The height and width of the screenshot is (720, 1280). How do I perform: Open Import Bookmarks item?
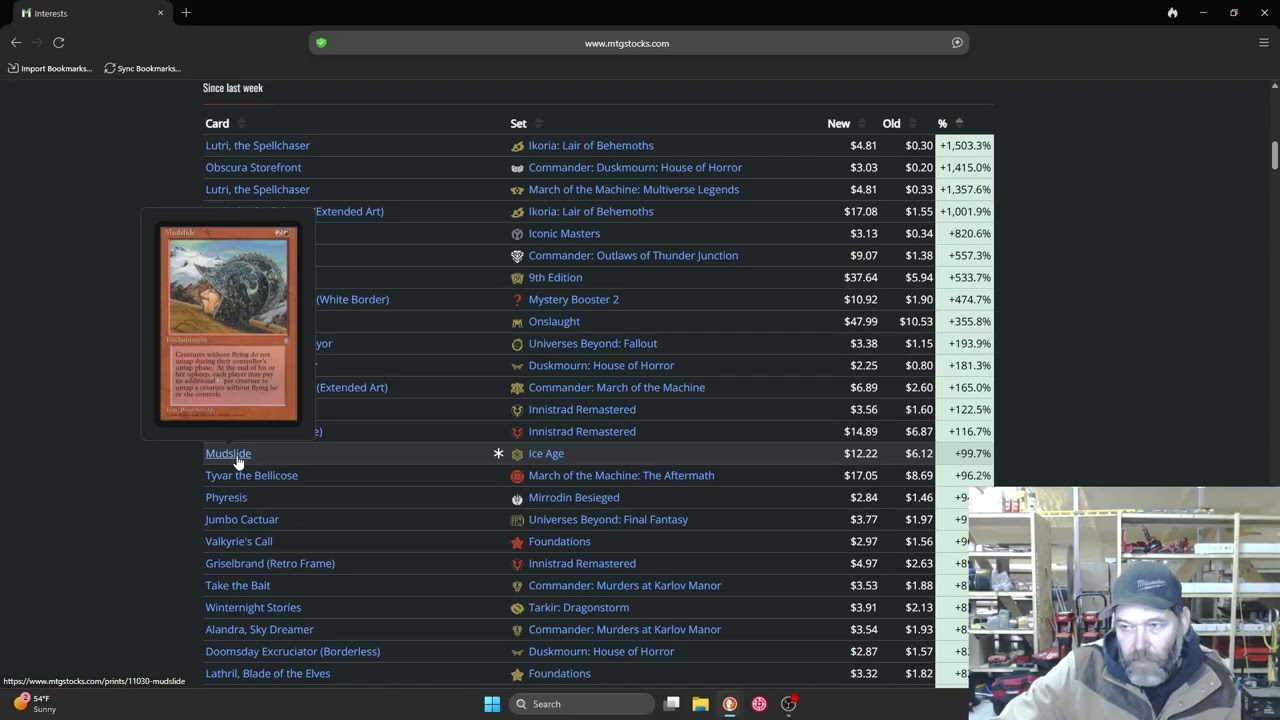pyautogui.click(x=50, y=68)
